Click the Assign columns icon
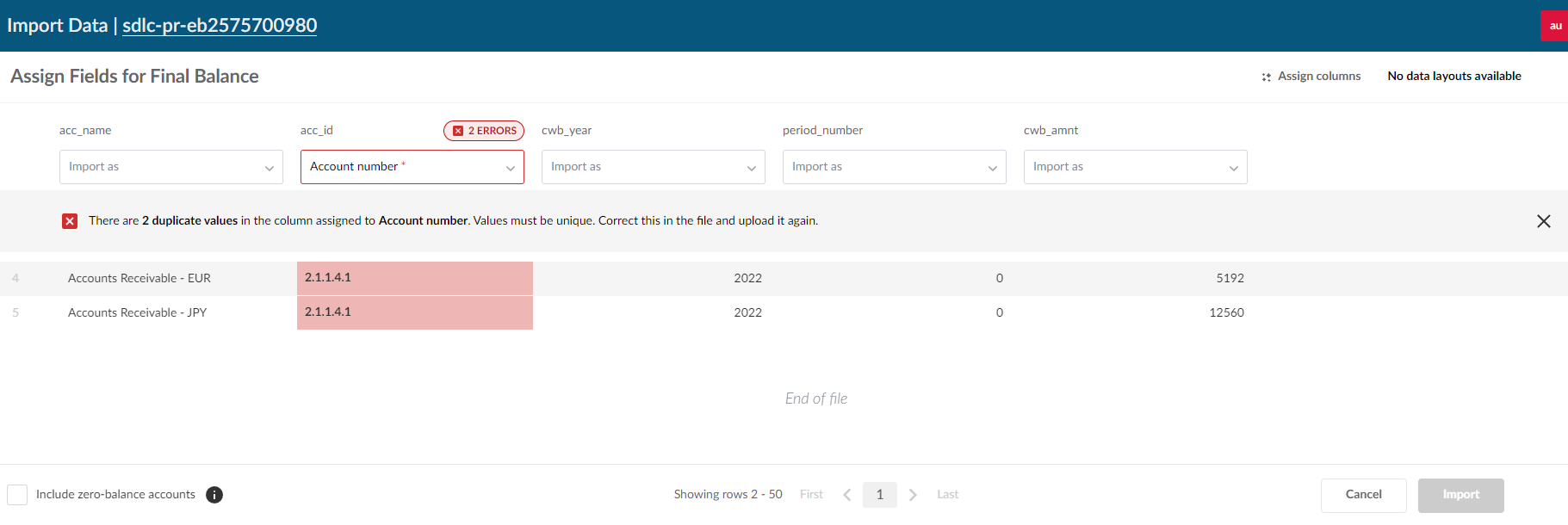1568x525 pixels. [1266, 77]
